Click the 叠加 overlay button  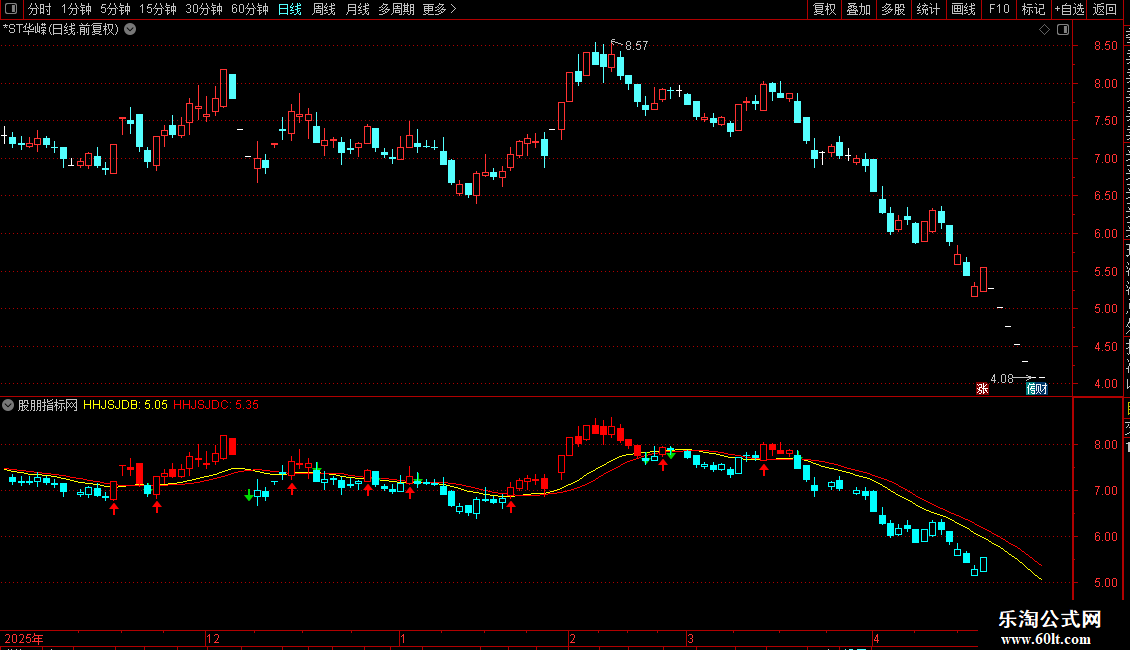click(x=858, y=9)
